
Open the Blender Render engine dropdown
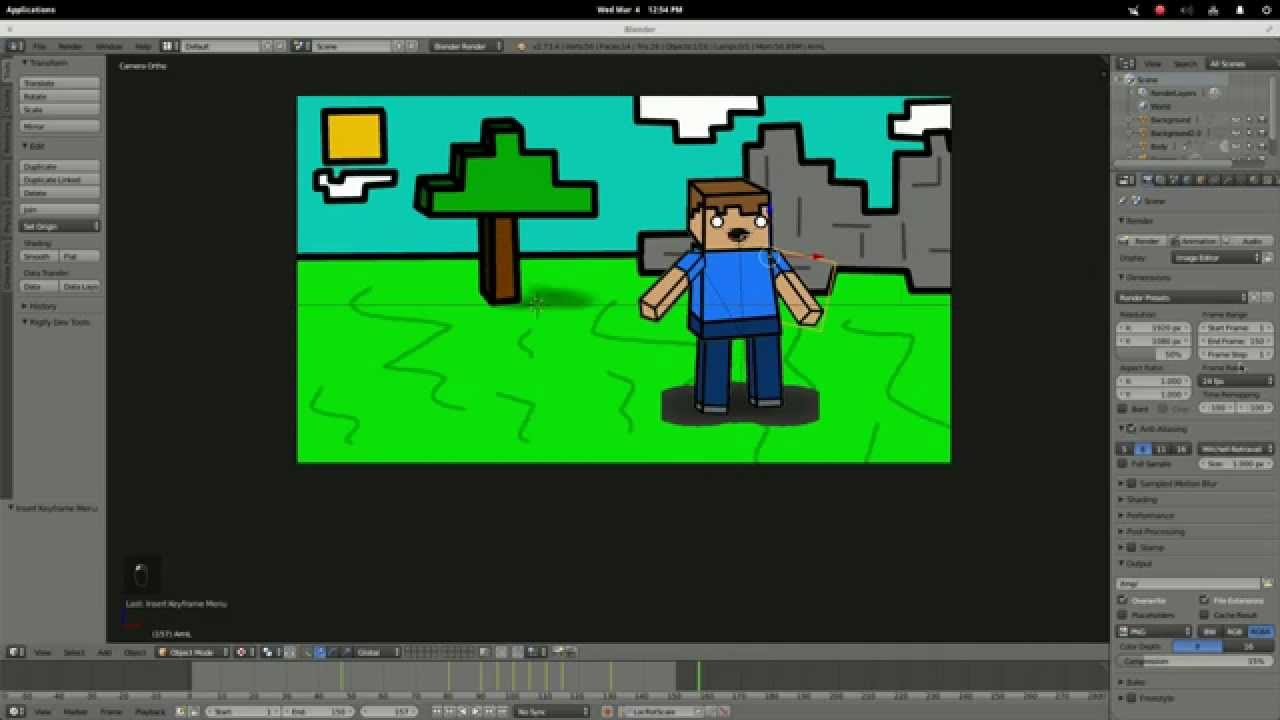(467, 46)
